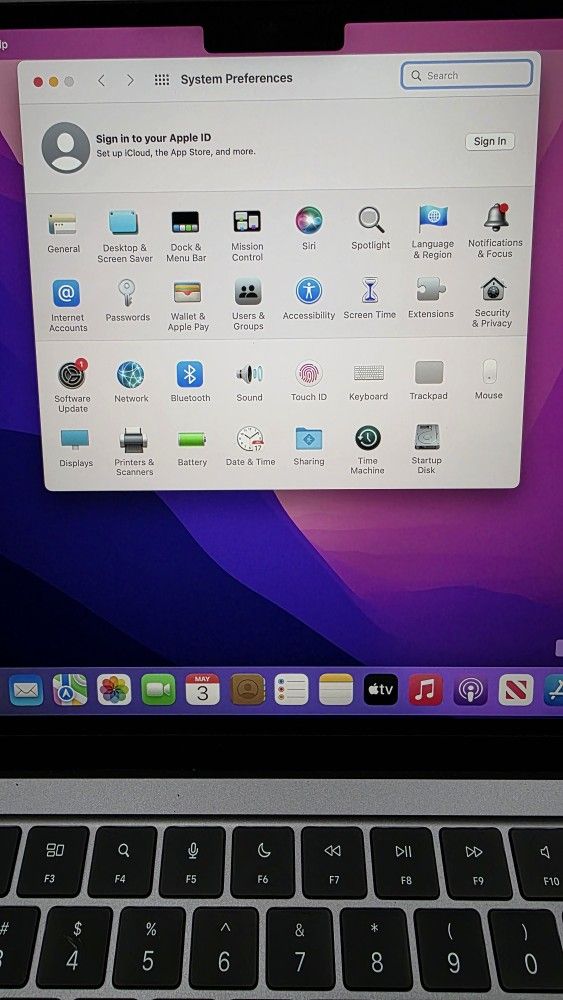The height and width of the screenshot is (1000, 563).
Task: Minimize the System Preferences window
Action: click(x=54, y=82)
